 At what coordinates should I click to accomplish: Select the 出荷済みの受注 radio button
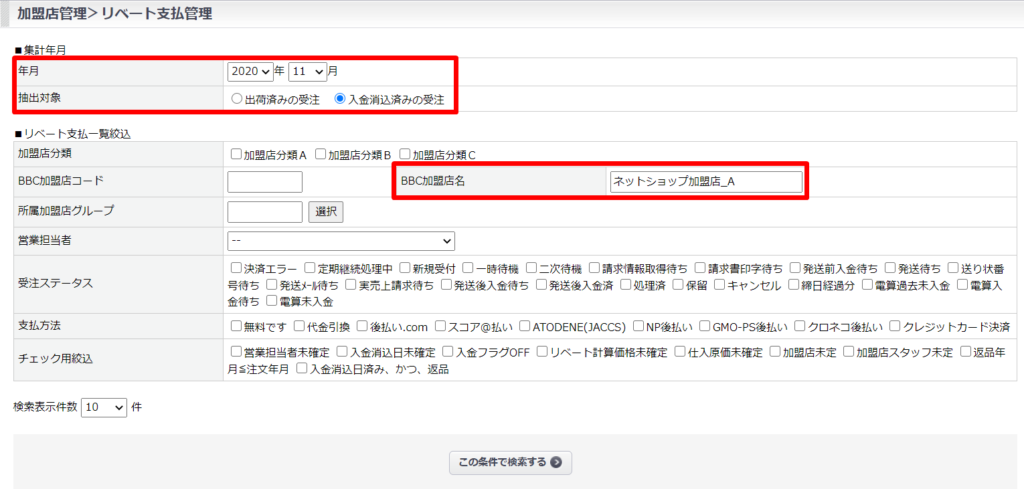237,100
